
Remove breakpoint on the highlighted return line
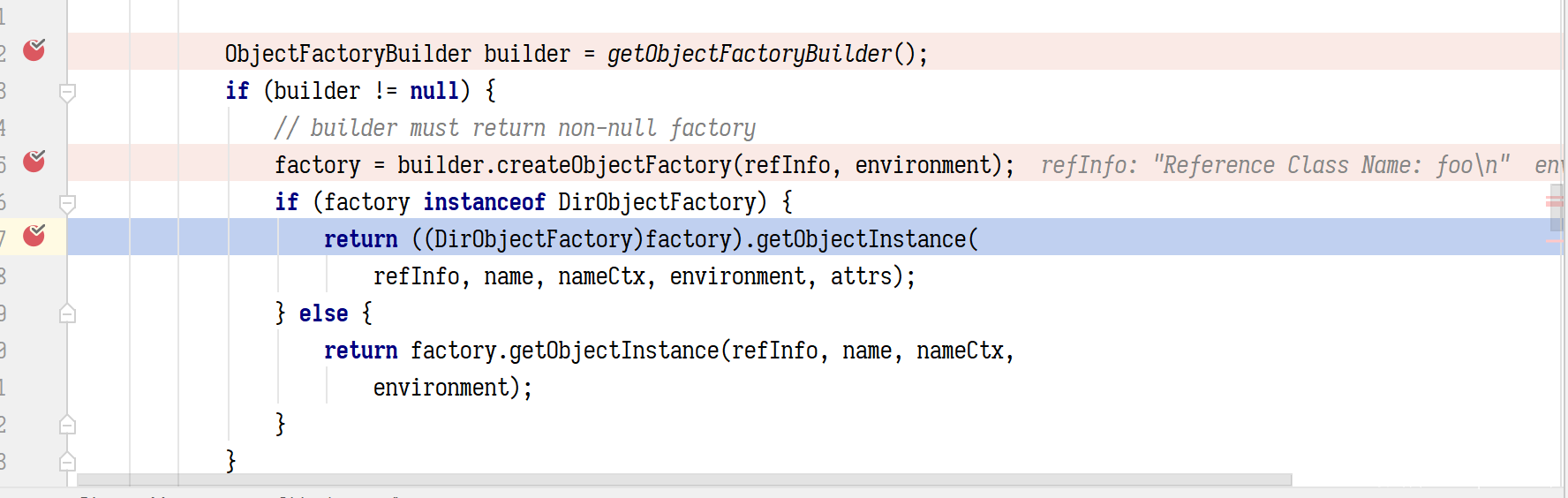pos(34,235)
